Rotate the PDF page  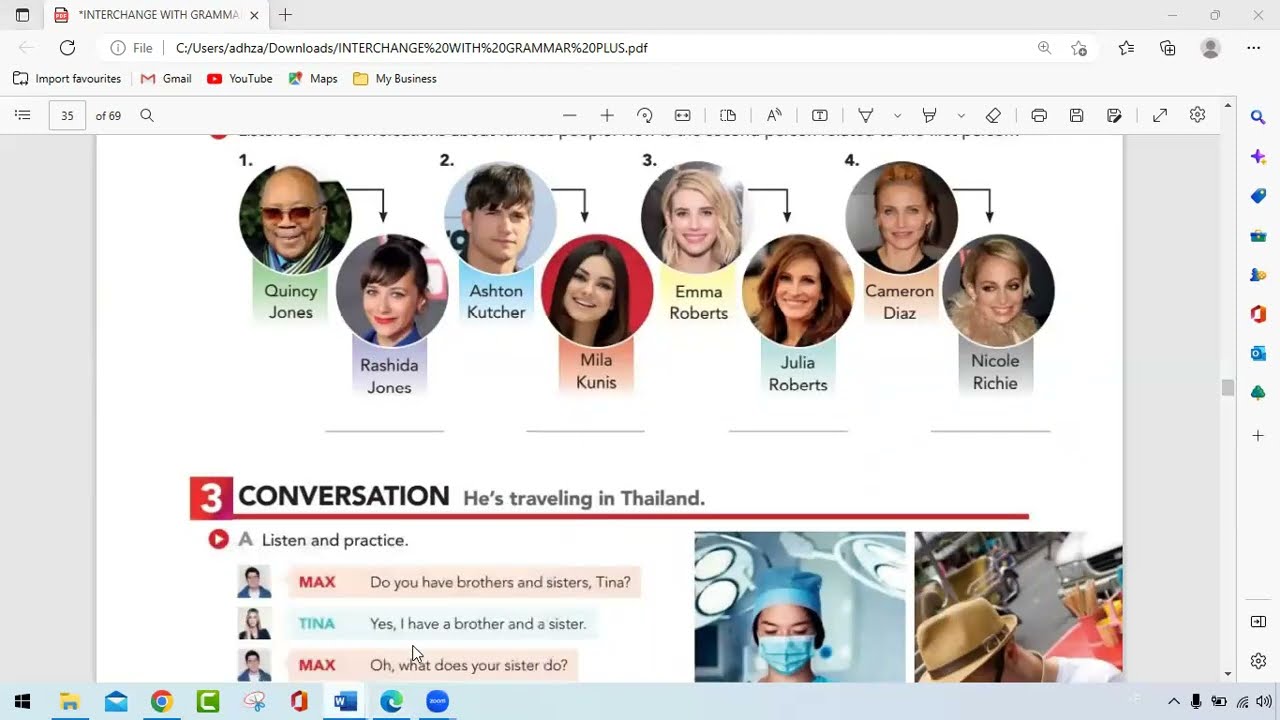tap(645, 115)
